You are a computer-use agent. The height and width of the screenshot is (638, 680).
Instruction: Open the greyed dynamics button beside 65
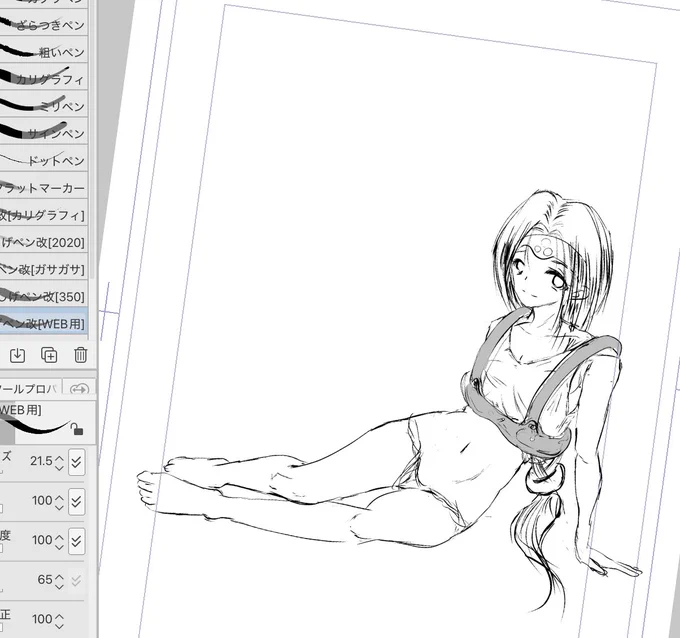(x=76, y=580)
